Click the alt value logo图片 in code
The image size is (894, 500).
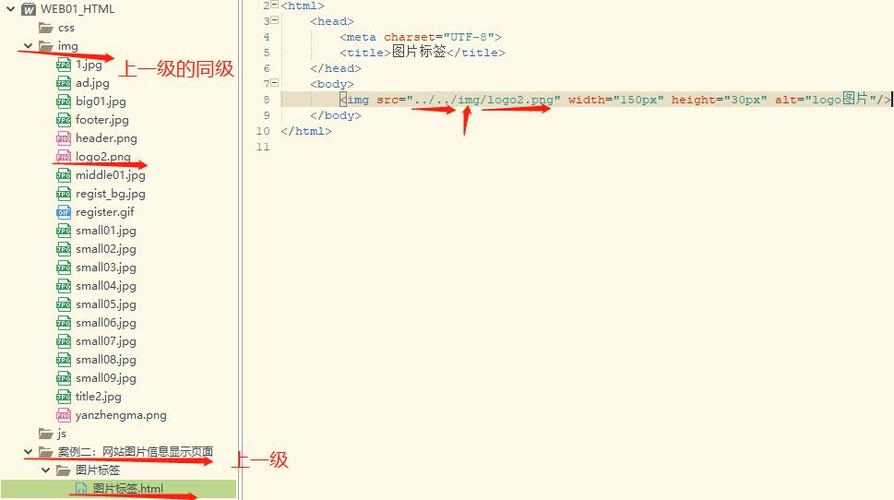click(840, 99)
